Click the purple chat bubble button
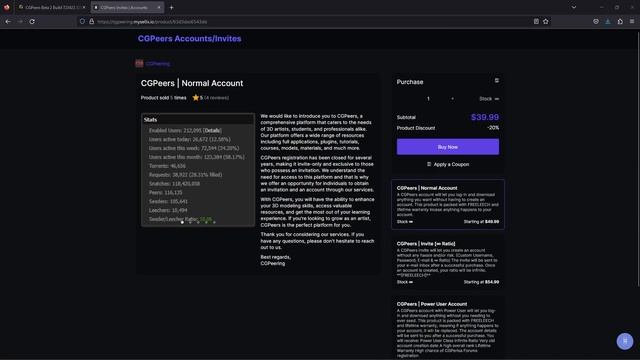This screenshot has height=360, width=640. coord(624,341)
